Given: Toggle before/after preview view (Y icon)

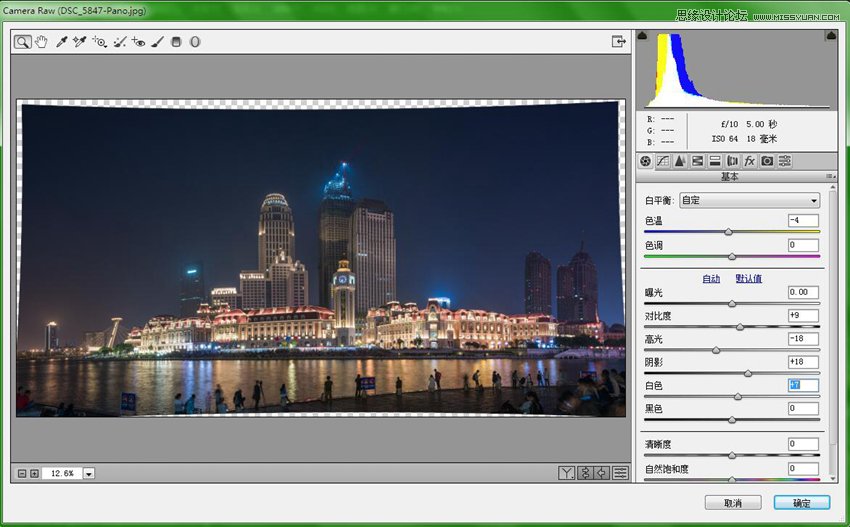Looking at the screenshot, I should (x=567, y=473).
